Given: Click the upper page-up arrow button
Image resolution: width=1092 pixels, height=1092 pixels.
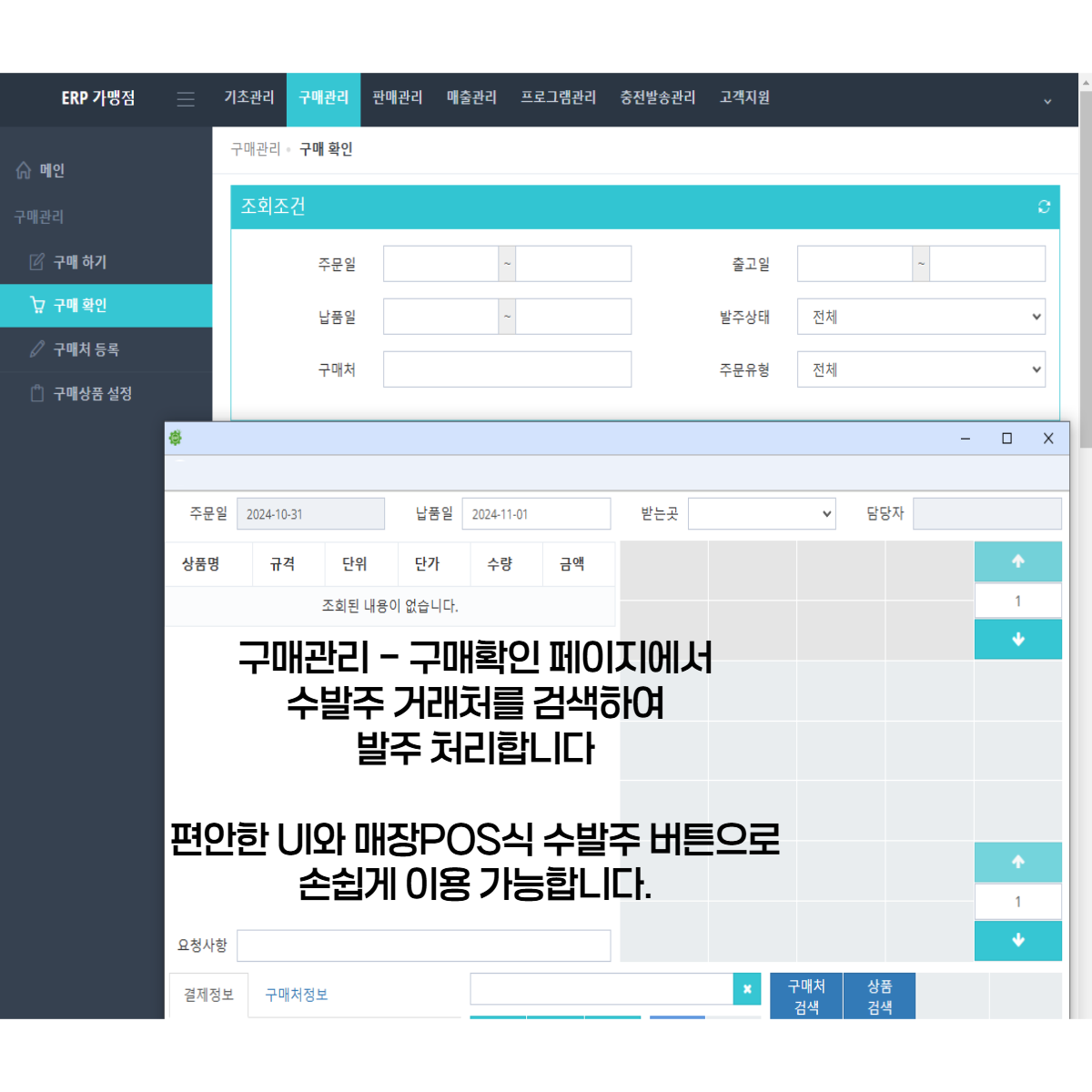Looking at the screenshot, I should click(x=1018, y=561).
